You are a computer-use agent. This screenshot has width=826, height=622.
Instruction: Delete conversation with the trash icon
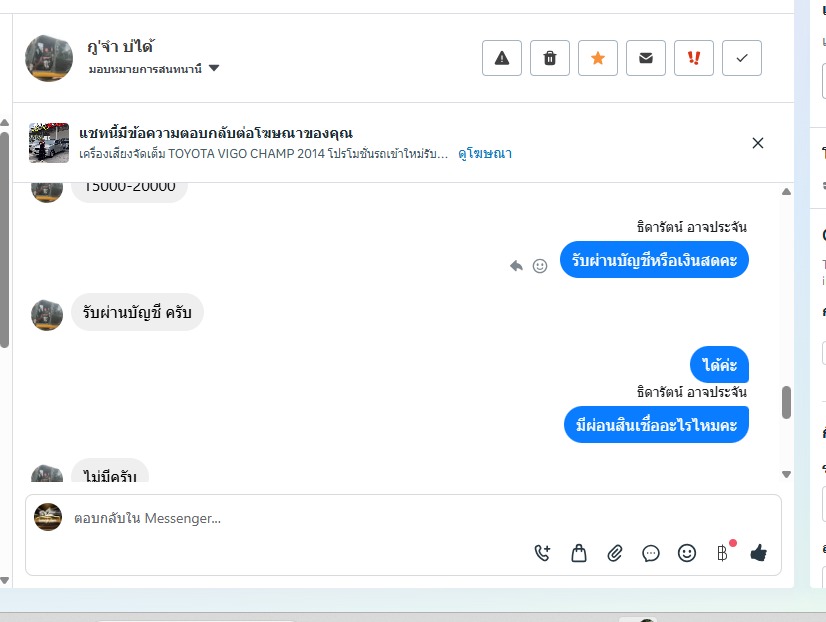click(550, 58)
